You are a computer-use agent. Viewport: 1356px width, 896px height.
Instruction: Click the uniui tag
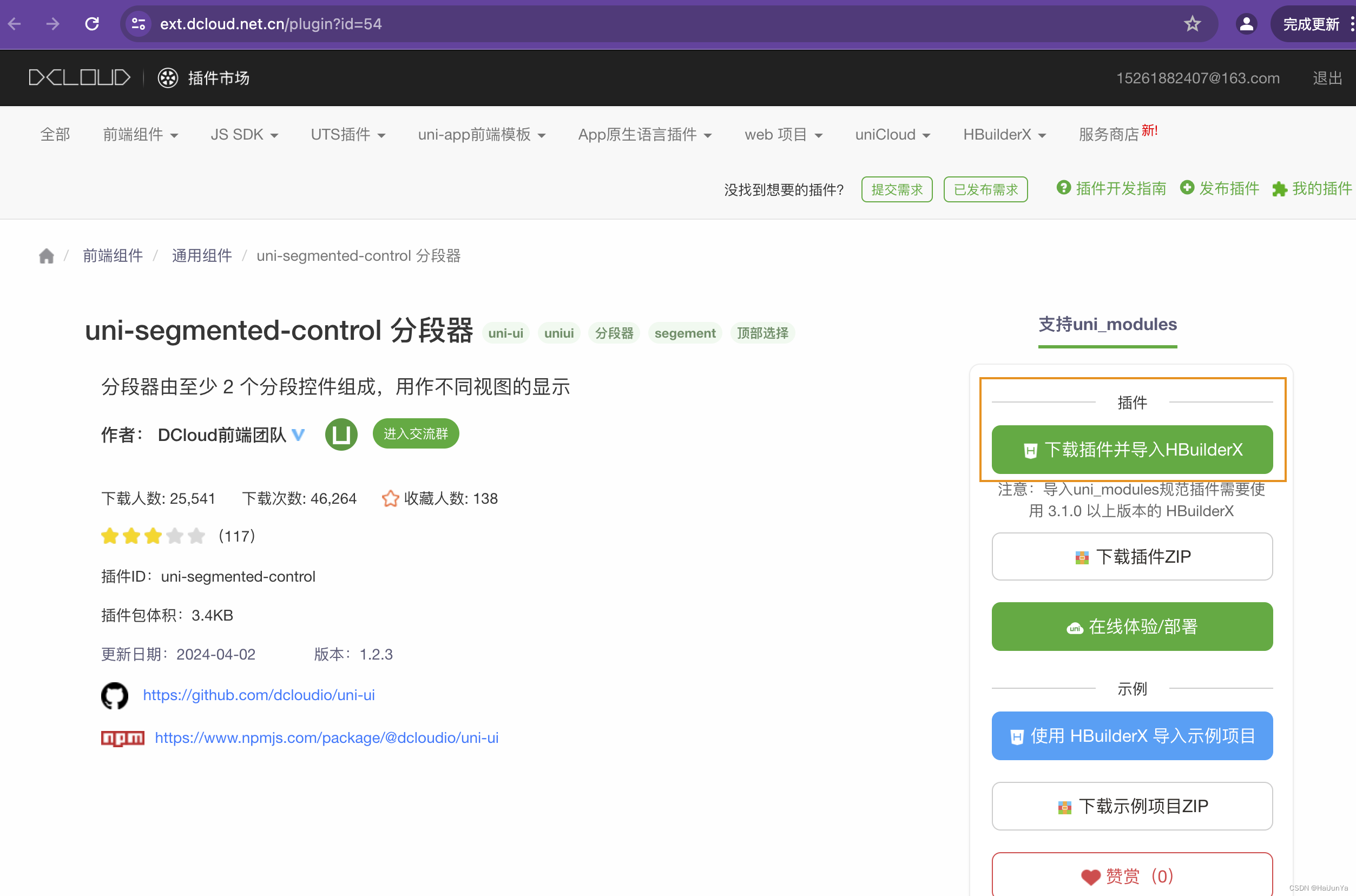[x=559, y=333]
